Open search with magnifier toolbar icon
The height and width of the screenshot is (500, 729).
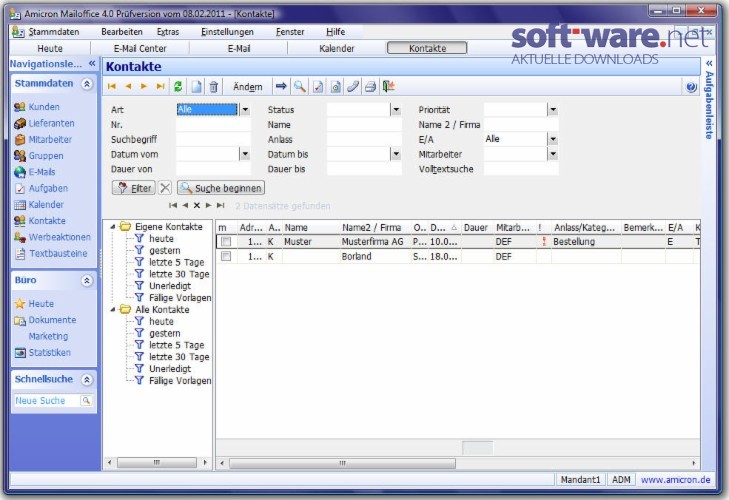click(299, 86)
